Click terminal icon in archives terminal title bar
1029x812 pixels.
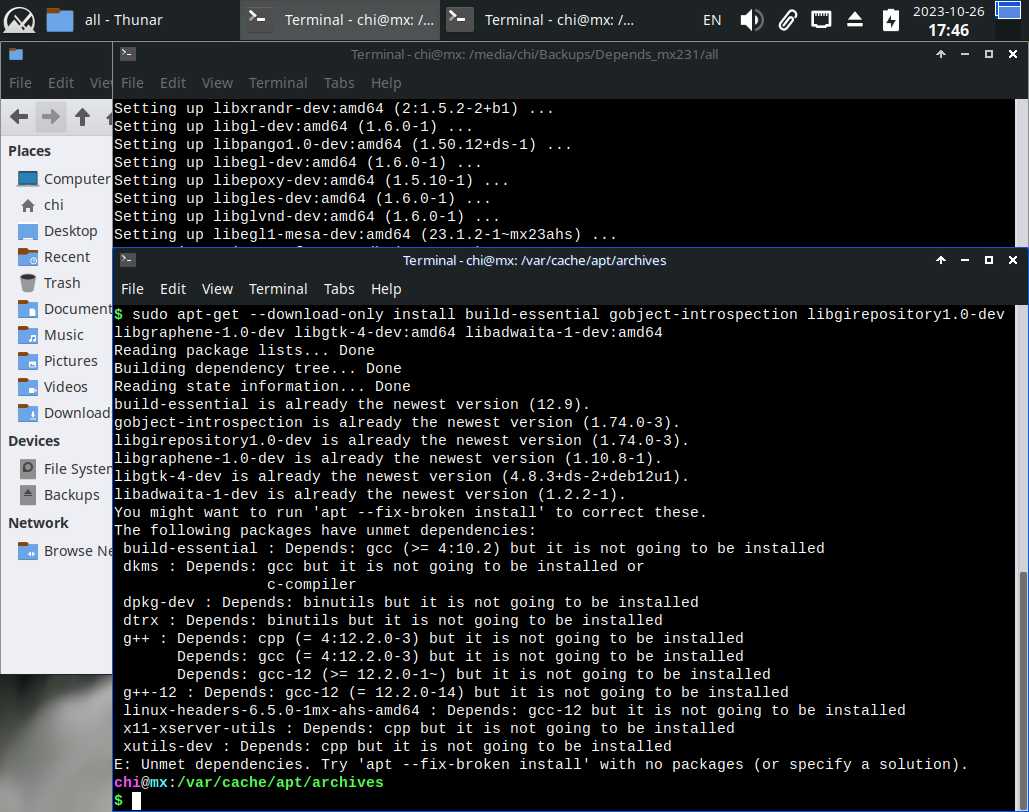tap(128, 260)
